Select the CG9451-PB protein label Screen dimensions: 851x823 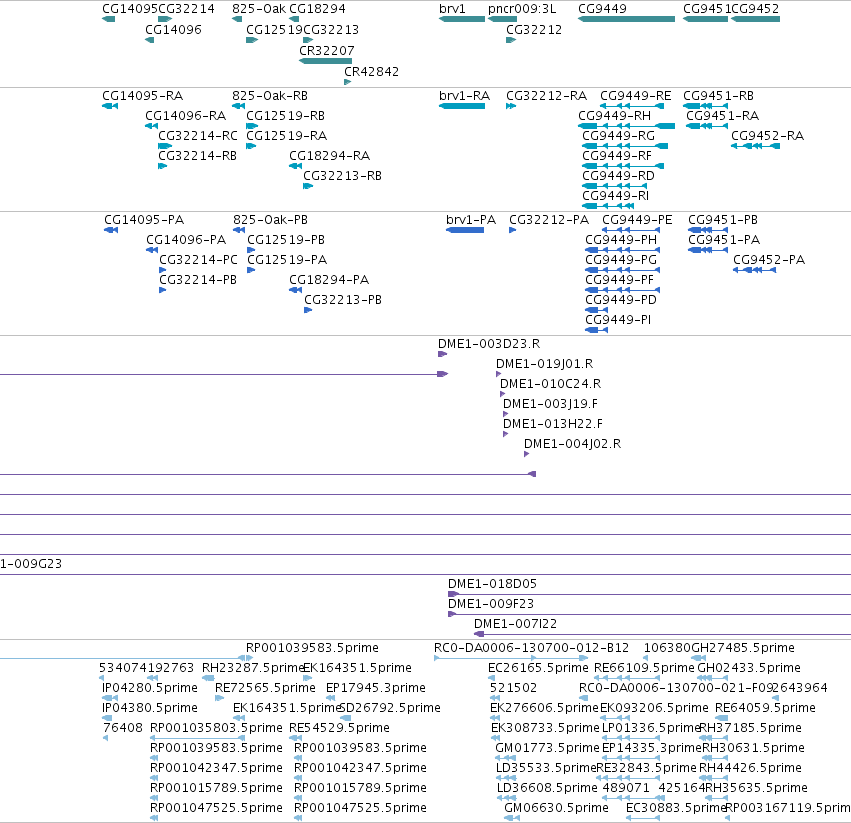[x=723, y=220]
